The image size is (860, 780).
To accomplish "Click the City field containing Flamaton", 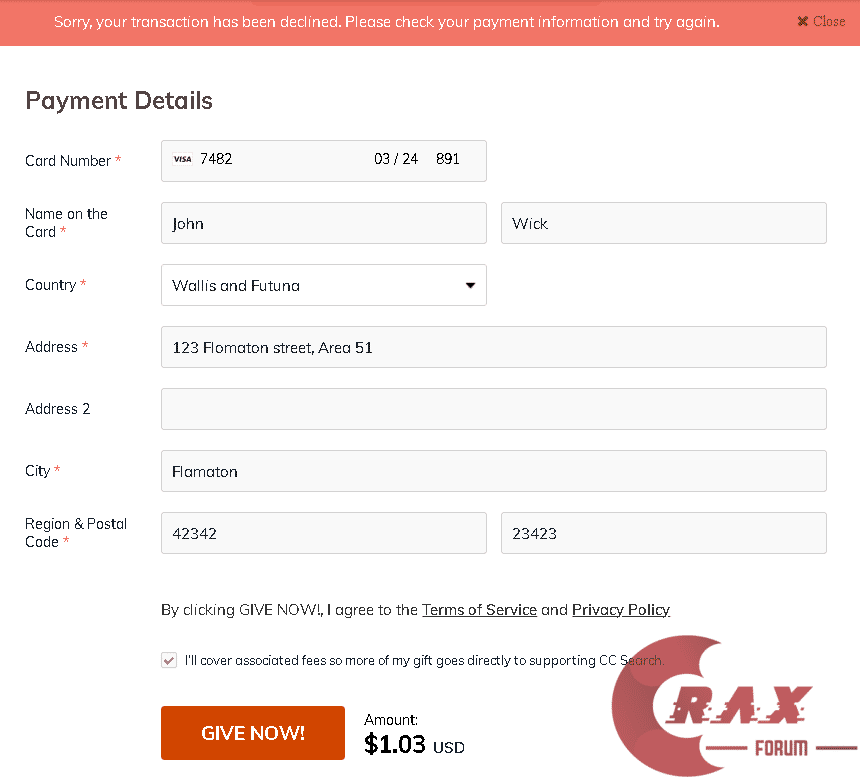I will tap(494, 471).
